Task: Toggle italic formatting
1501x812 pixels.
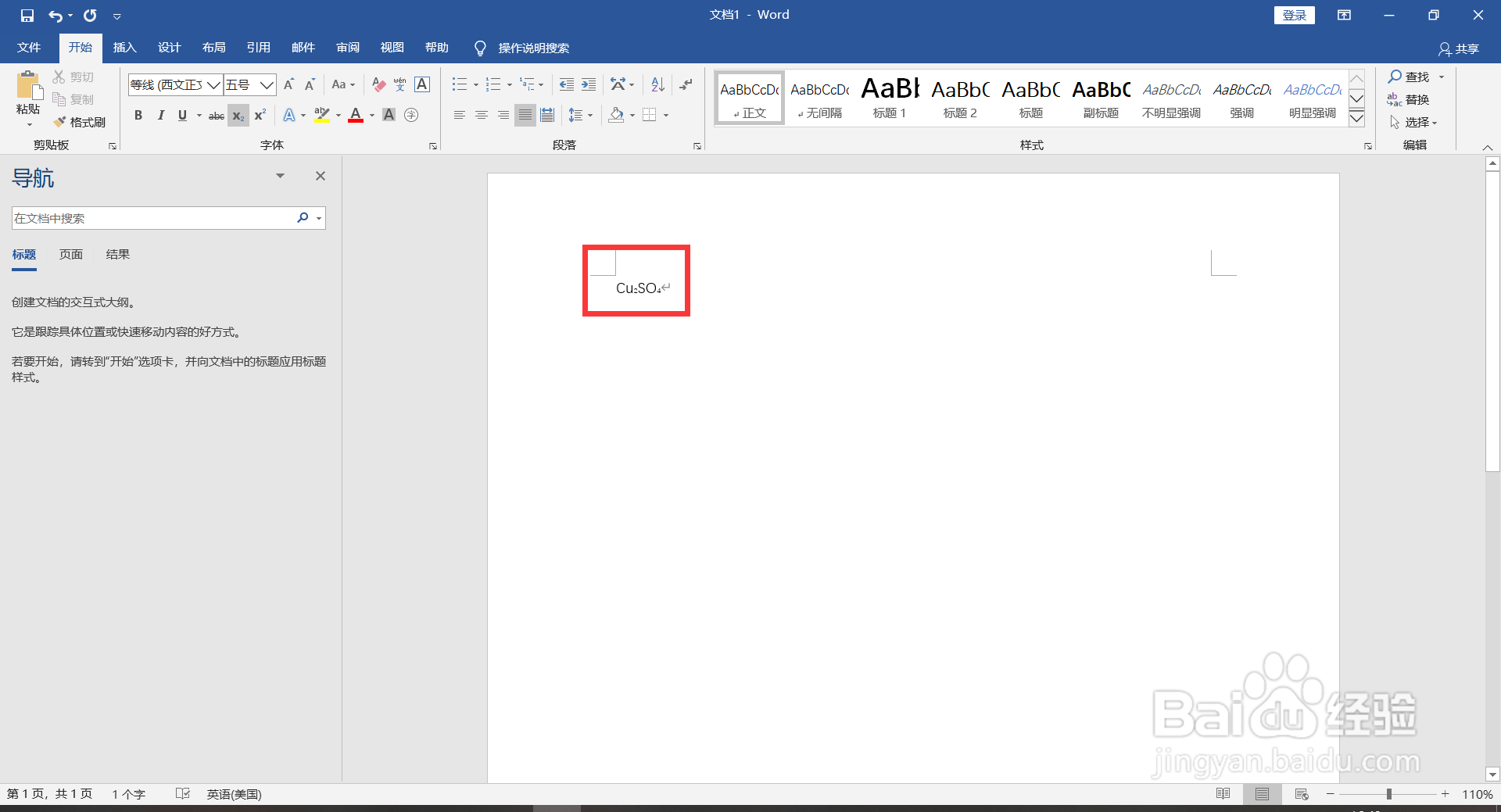Action: click(x=160, y=115)
